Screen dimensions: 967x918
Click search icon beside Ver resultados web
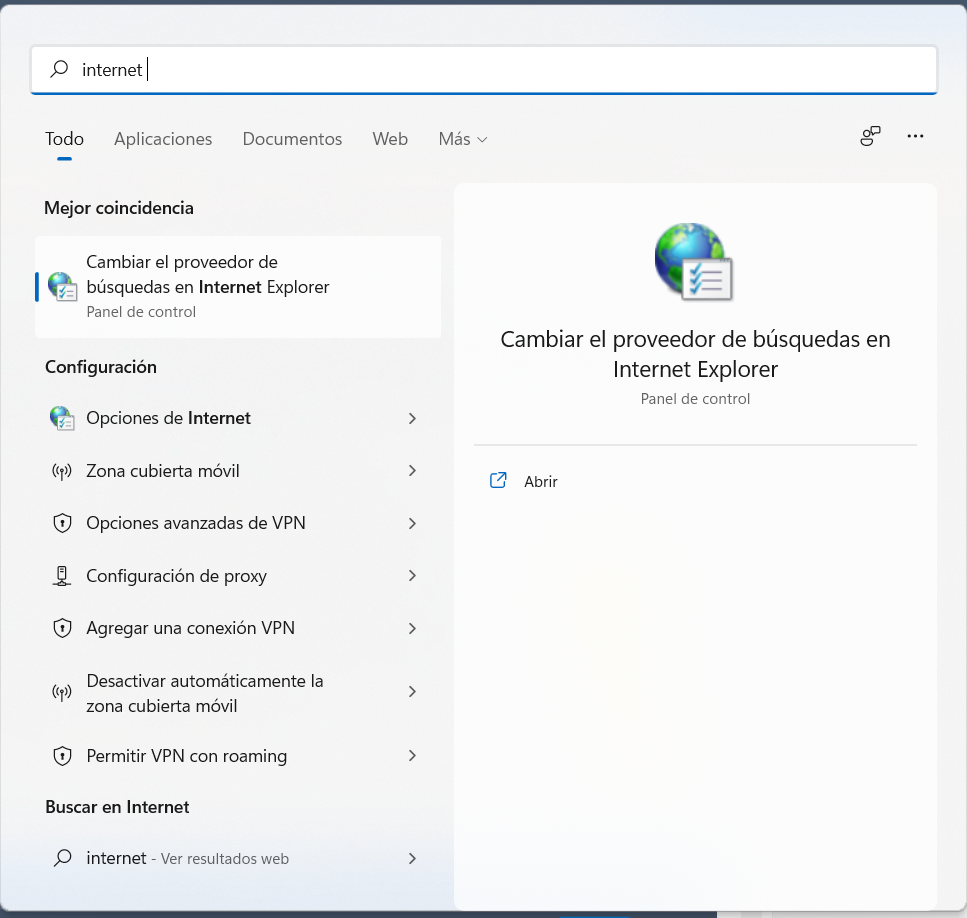coord(62,858)
